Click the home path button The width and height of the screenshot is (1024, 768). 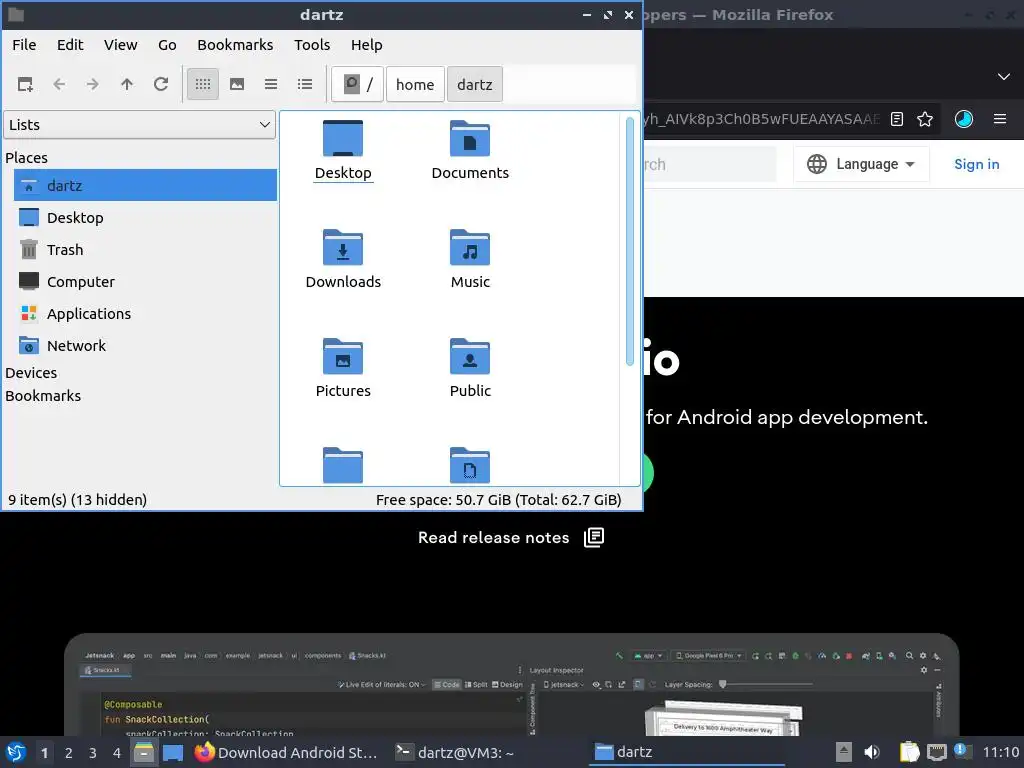[x=415, y=84]
